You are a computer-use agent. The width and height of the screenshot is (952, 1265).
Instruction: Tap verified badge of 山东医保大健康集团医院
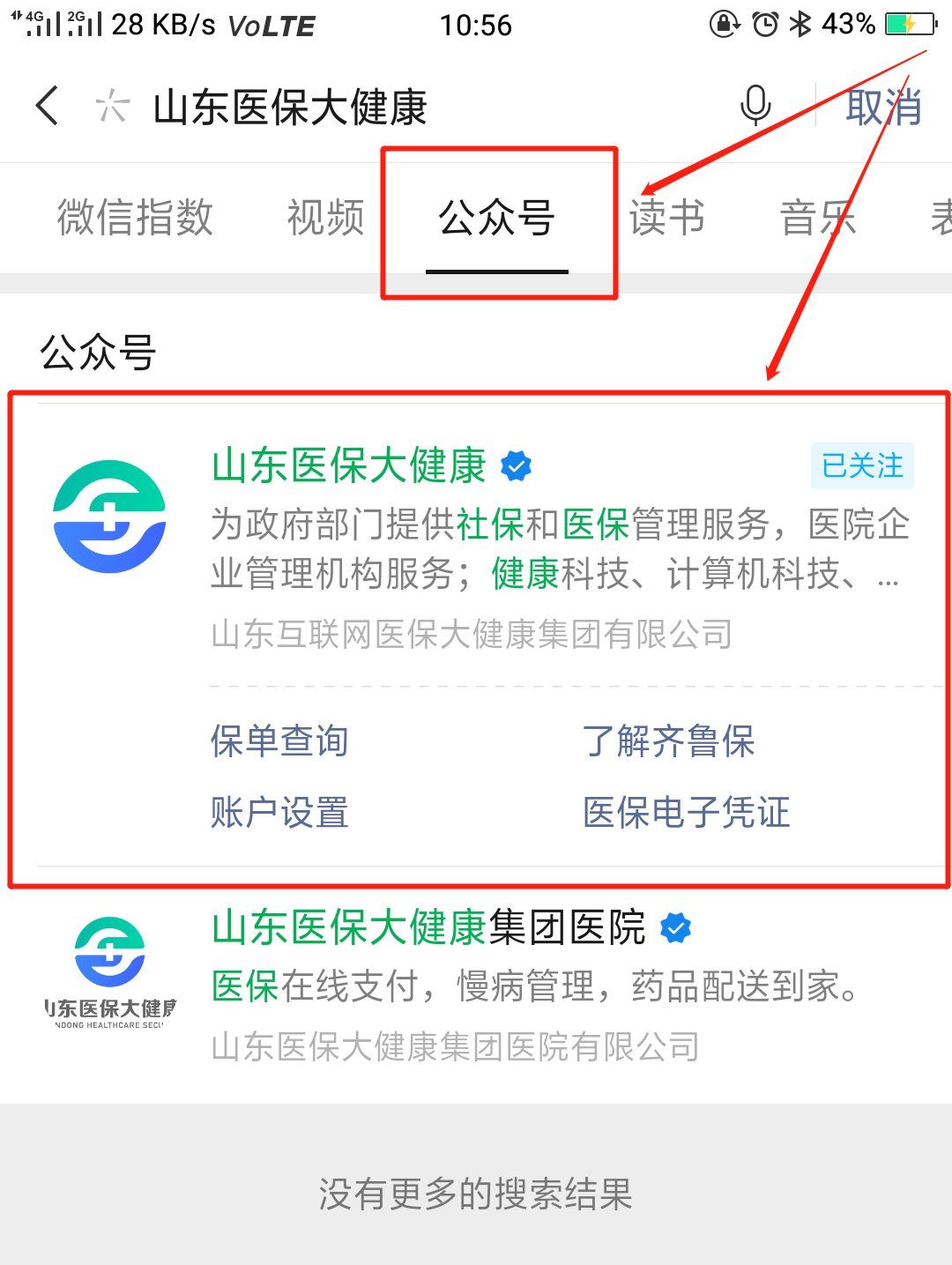coord(675,927)
